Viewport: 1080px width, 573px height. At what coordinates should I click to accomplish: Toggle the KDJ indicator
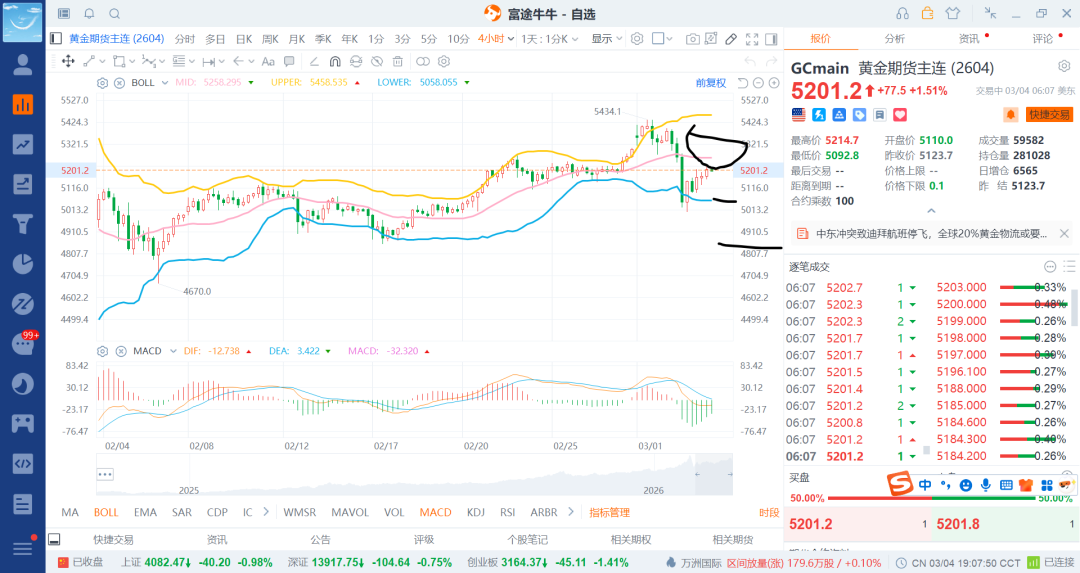pyautogui.click(x=475, y=512)
